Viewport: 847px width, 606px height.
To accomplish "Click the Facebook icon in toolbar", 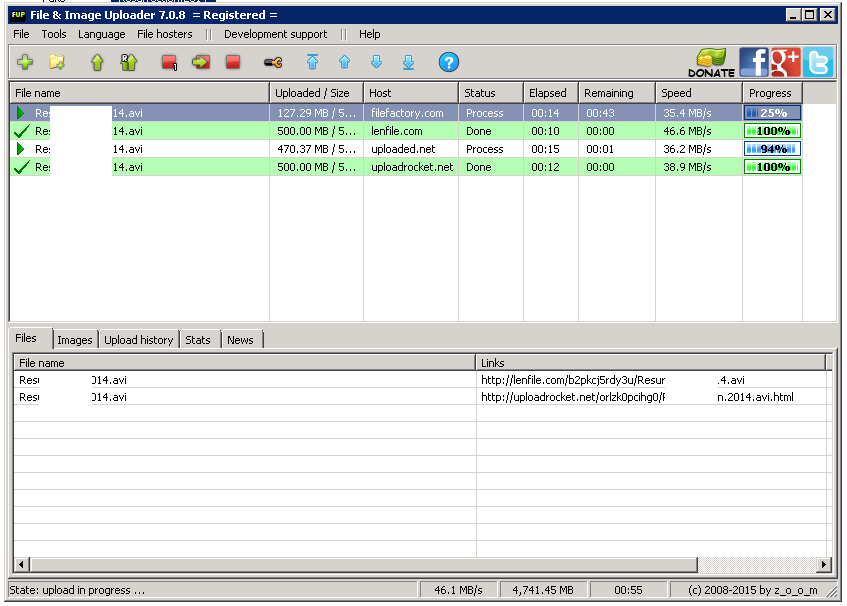I will click(754, 62).
